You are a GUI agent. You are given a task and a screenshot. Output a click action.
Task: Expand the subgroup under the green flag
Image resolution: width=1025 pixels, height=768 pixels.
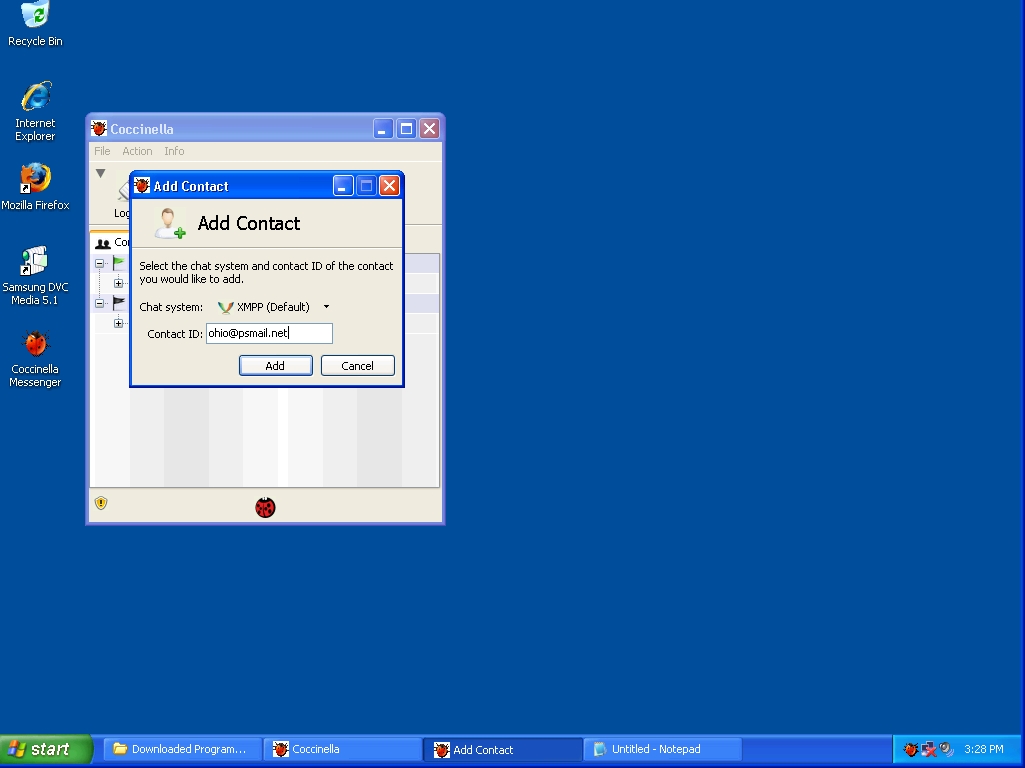click(118, 283)
